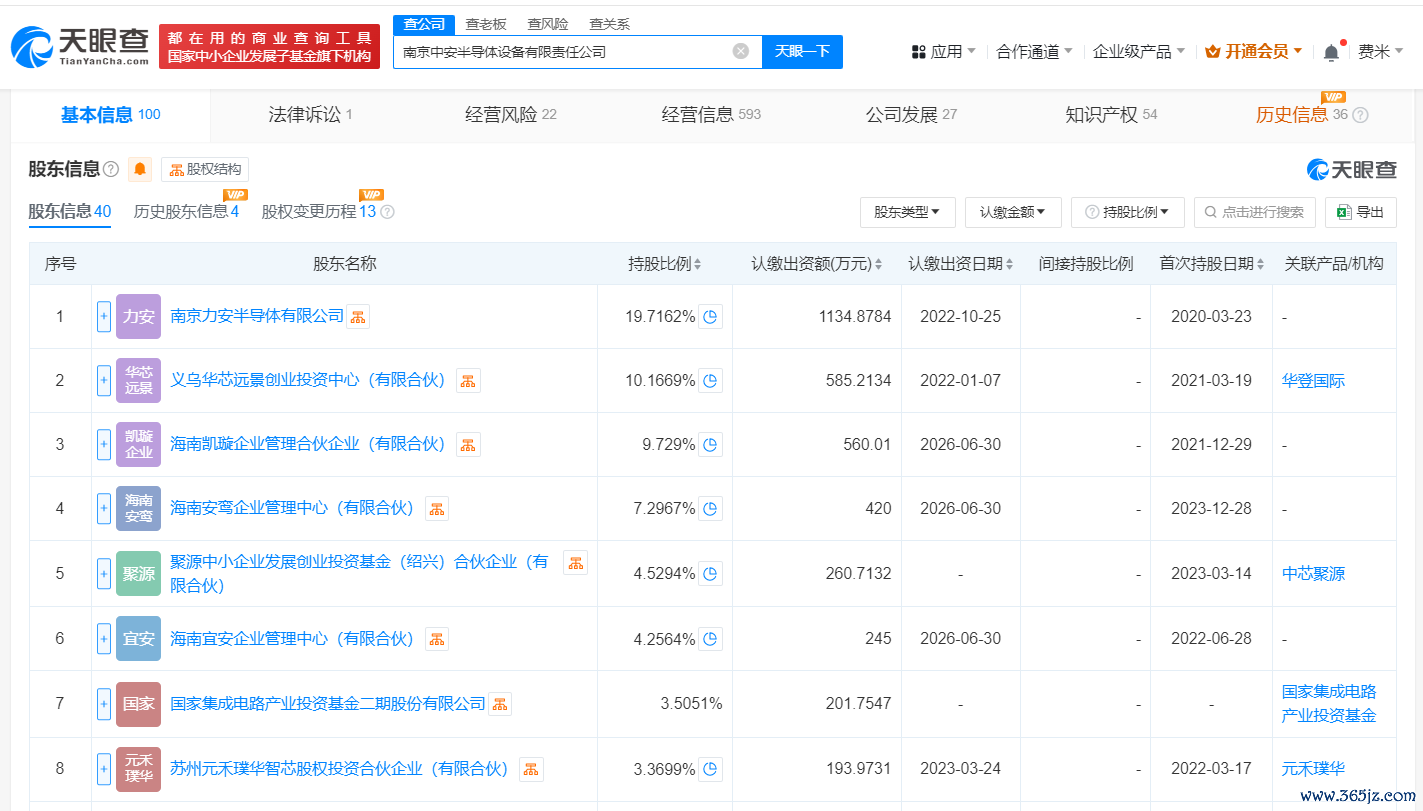This screenshot has width=1423, height=811.
Task: Click the orange bell alert icon beside 股东信息
Action: coord(140,169)
